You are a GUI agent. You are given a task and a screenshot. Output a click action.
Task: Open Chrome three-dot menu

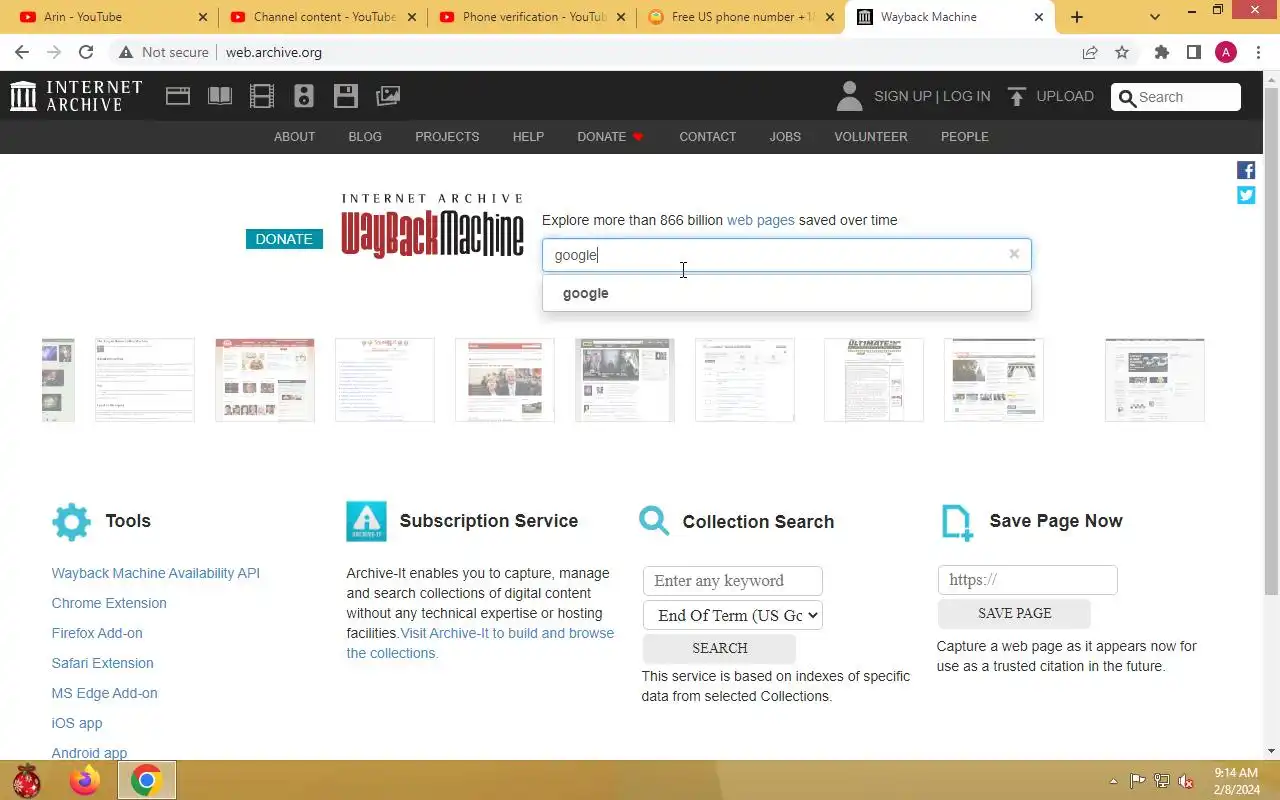coord(1258,52)
